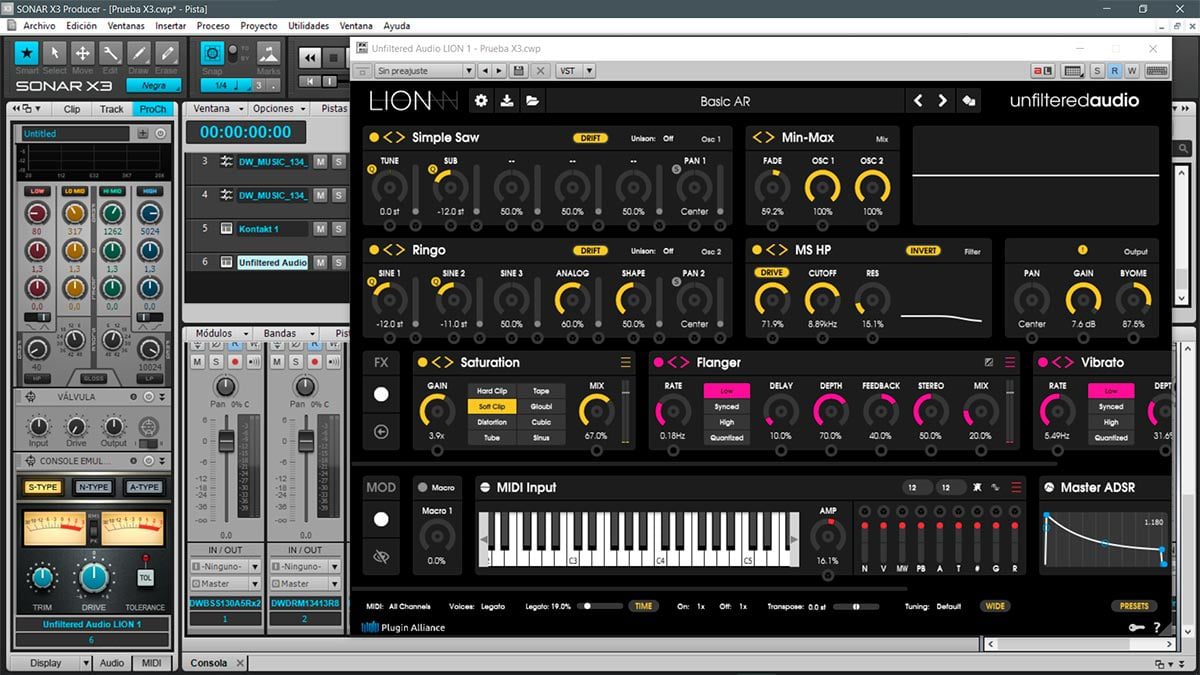
Task: Choose N-TYPE console emulation
Action: pyautogui.click(x=93, y=487)
